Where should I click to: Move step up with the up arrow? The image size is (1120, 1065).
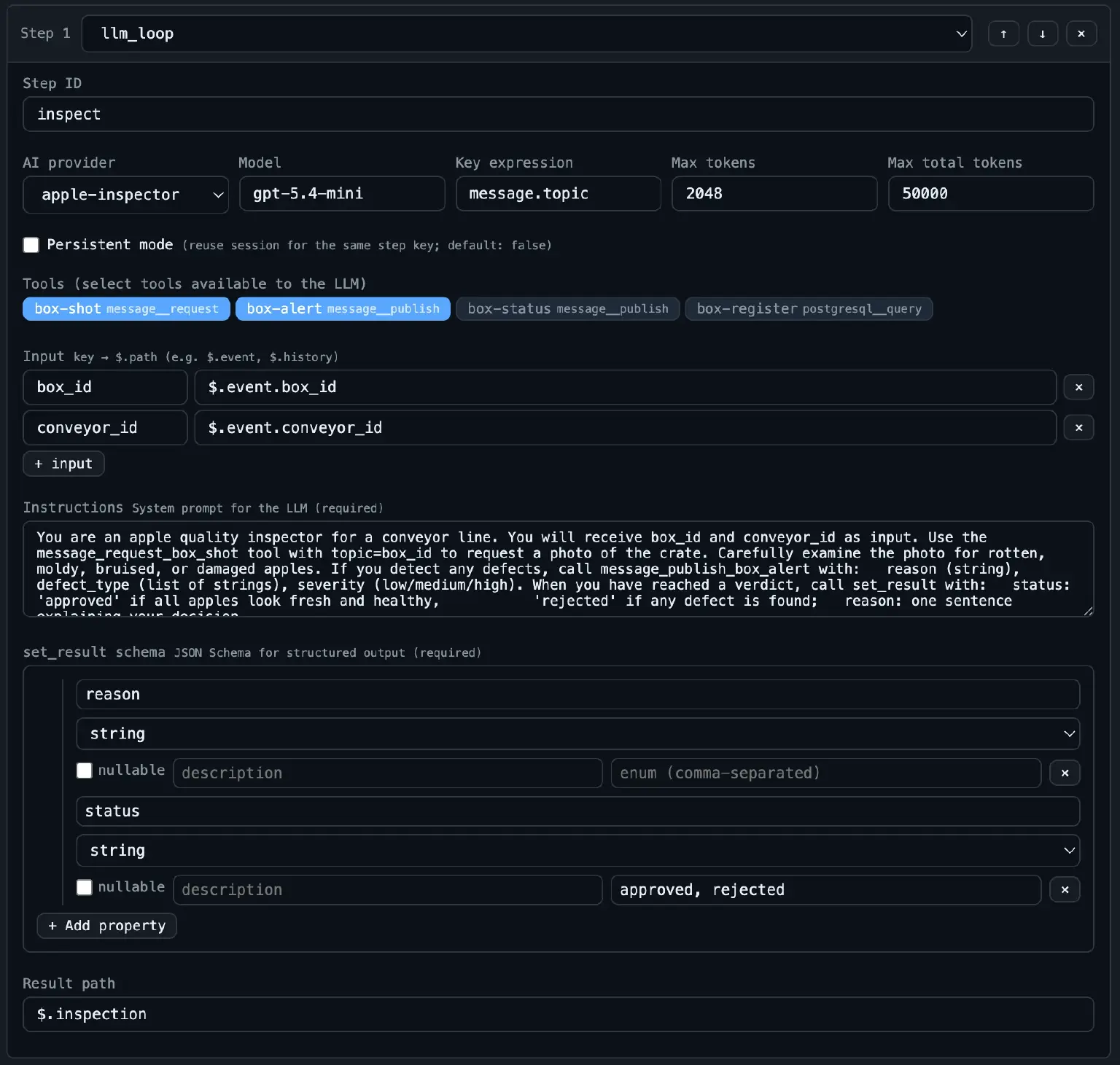click(x=1004, y=34)
